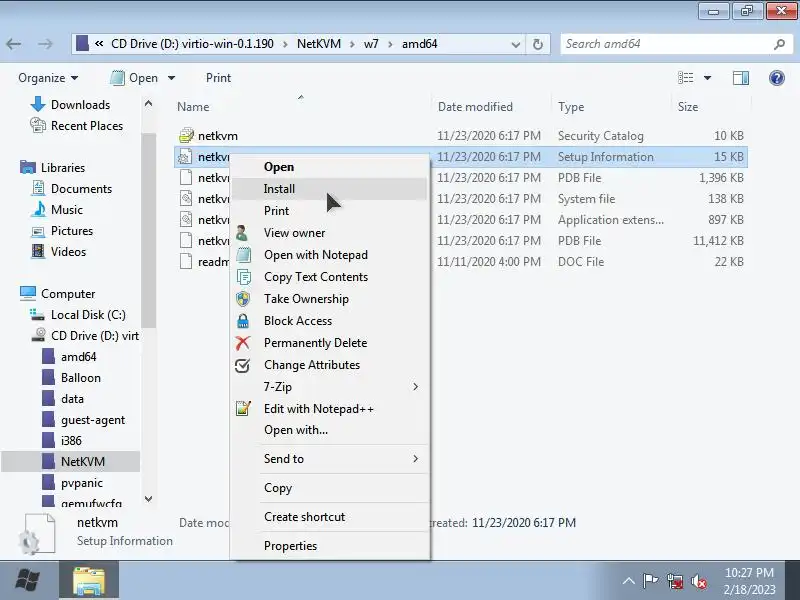800x600 pixels.
Task: Click the Local Disk (C:) drive icon
Action: (37, 315)
